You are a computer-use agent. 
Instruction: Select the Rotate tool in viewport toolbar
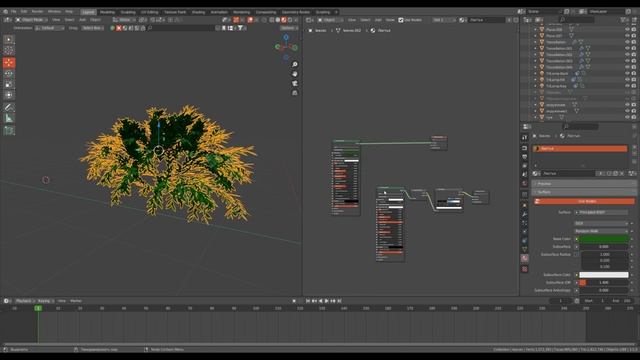pos(9,73)
